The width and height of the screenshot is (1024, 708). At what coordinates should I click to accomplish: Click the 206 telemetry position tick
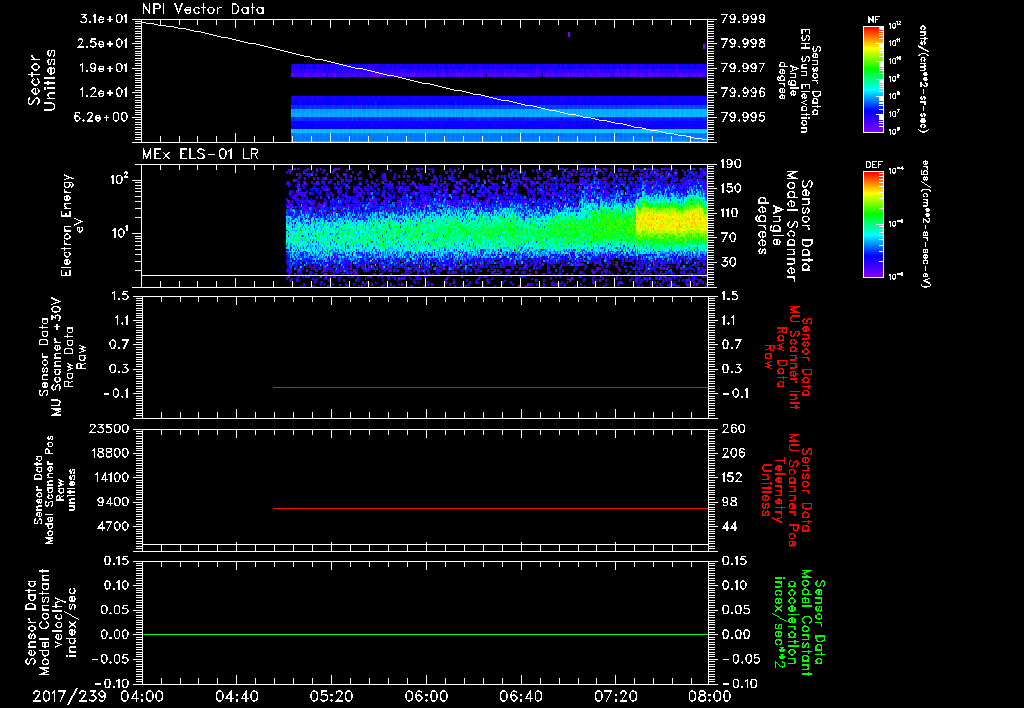(x=732, y=453)
